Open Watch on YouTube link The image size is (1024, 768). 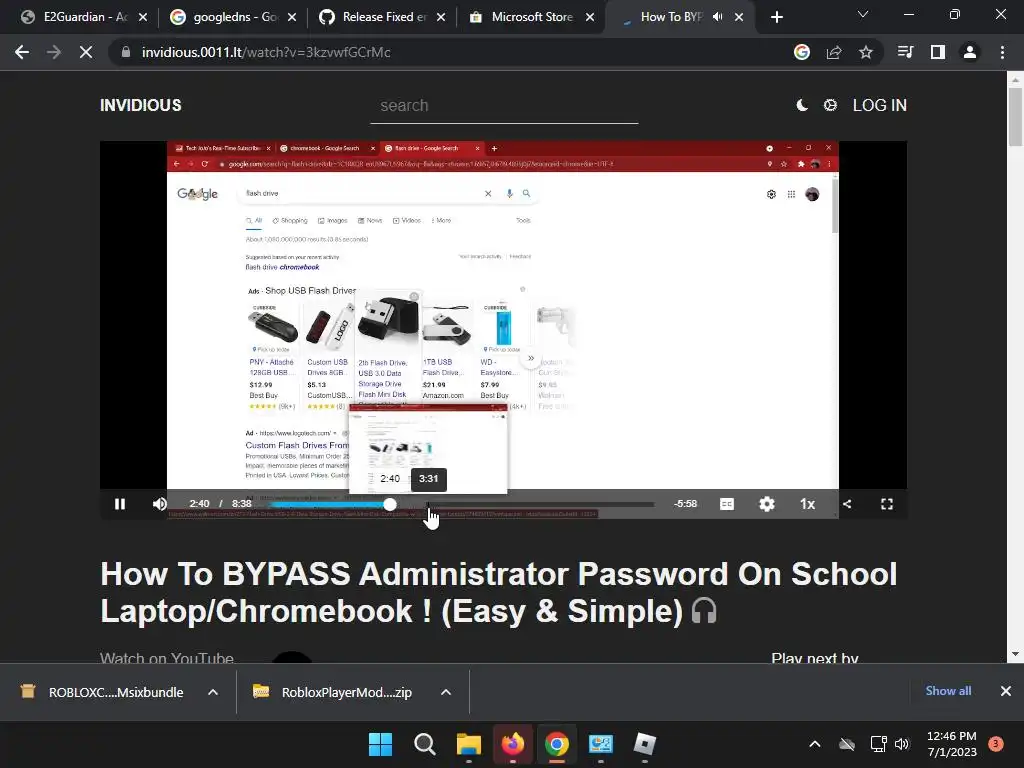[167, 658]
